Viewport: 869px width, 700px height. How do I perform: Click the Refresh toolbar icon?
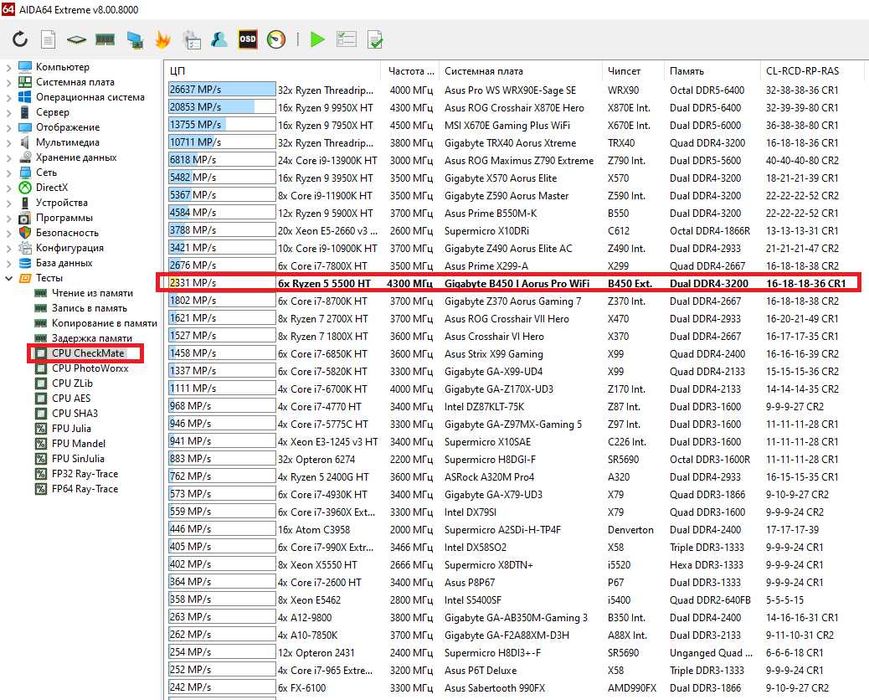(x=20, y=39)
